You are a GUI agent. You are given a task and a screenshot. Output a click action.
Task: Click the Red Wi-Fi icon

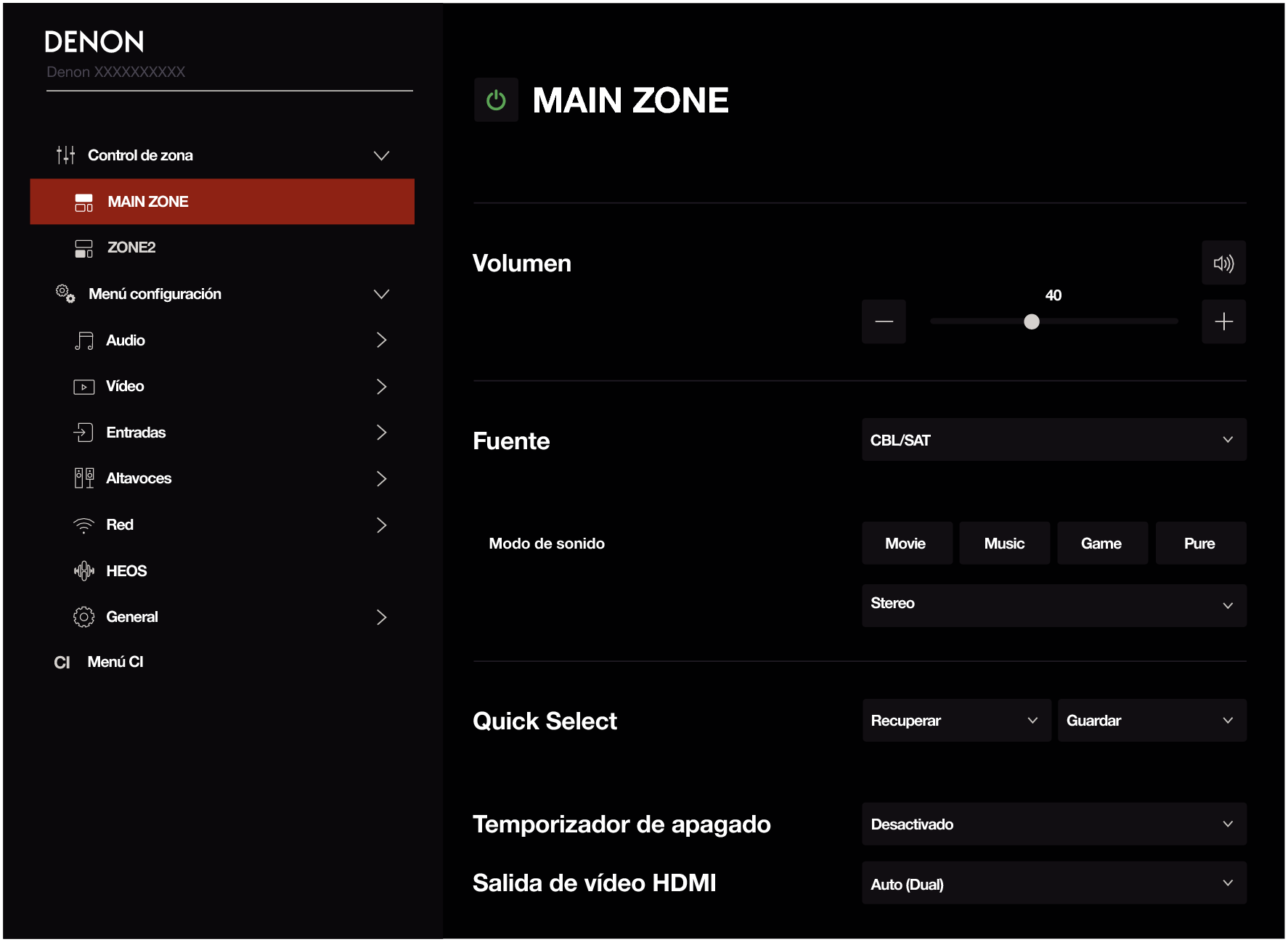click(84, 525)
